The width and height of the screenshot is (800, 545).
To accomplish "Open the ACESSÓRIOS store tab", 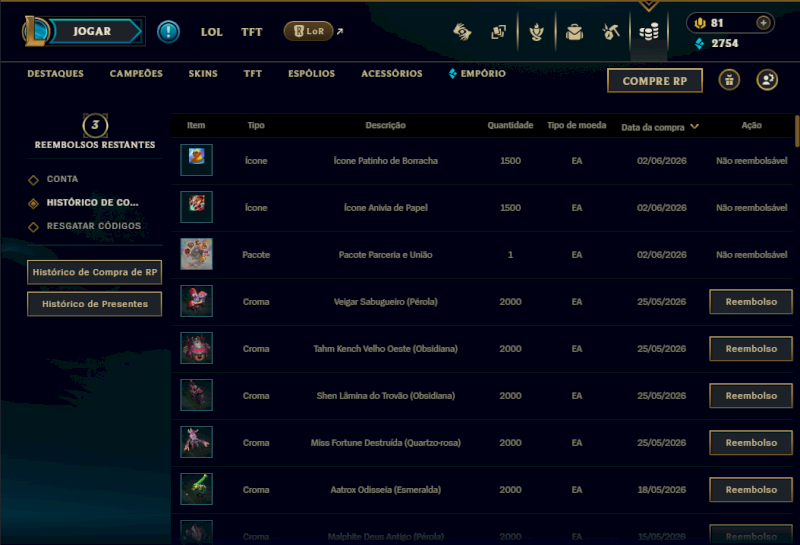I will [392, 73].
